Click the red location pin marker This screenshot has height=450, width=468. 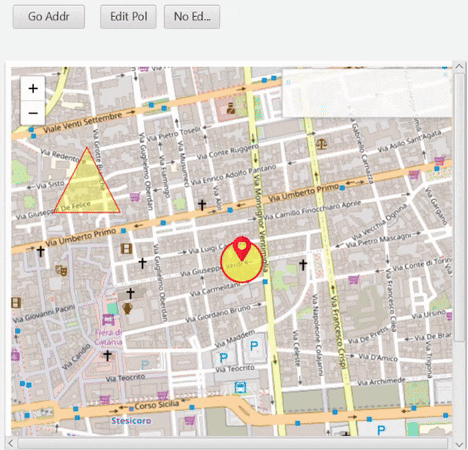coord(242,248)
